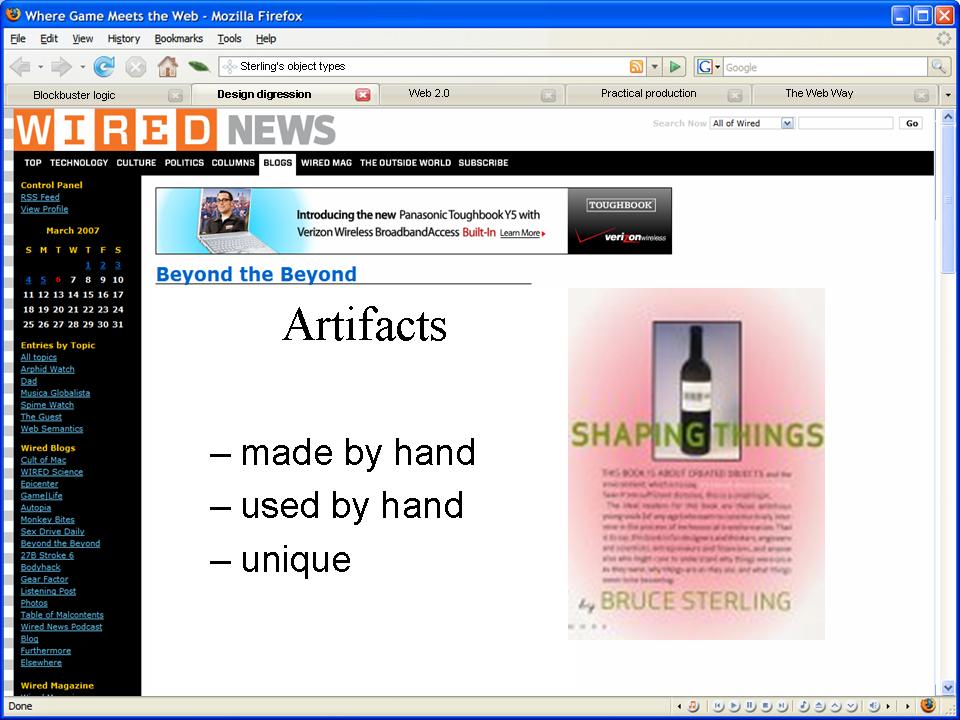Open the BLOGS section in Wired nav bar

277,163
